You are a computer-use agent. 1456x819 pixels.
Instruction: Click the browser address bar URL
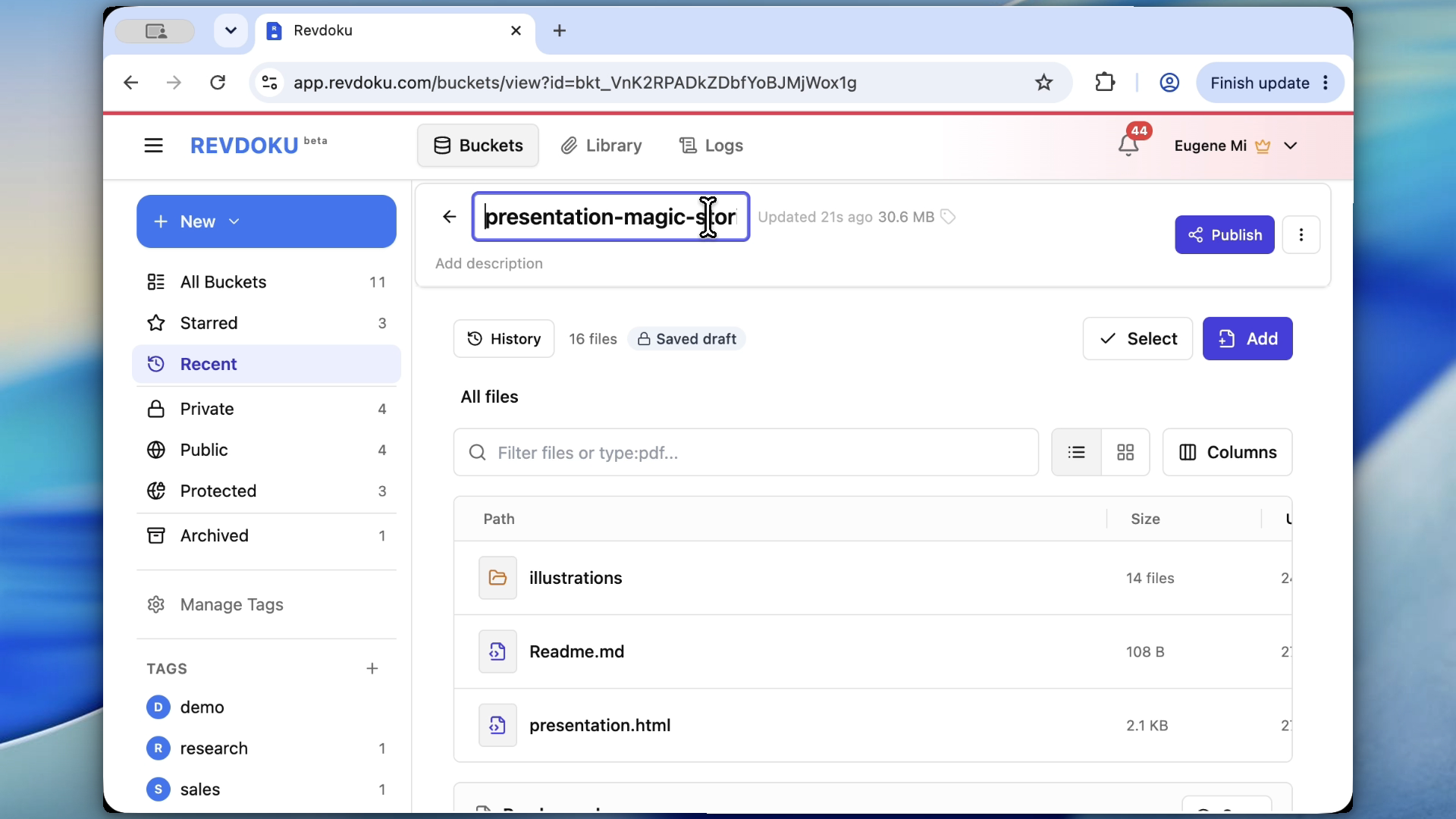pos(575,83)
